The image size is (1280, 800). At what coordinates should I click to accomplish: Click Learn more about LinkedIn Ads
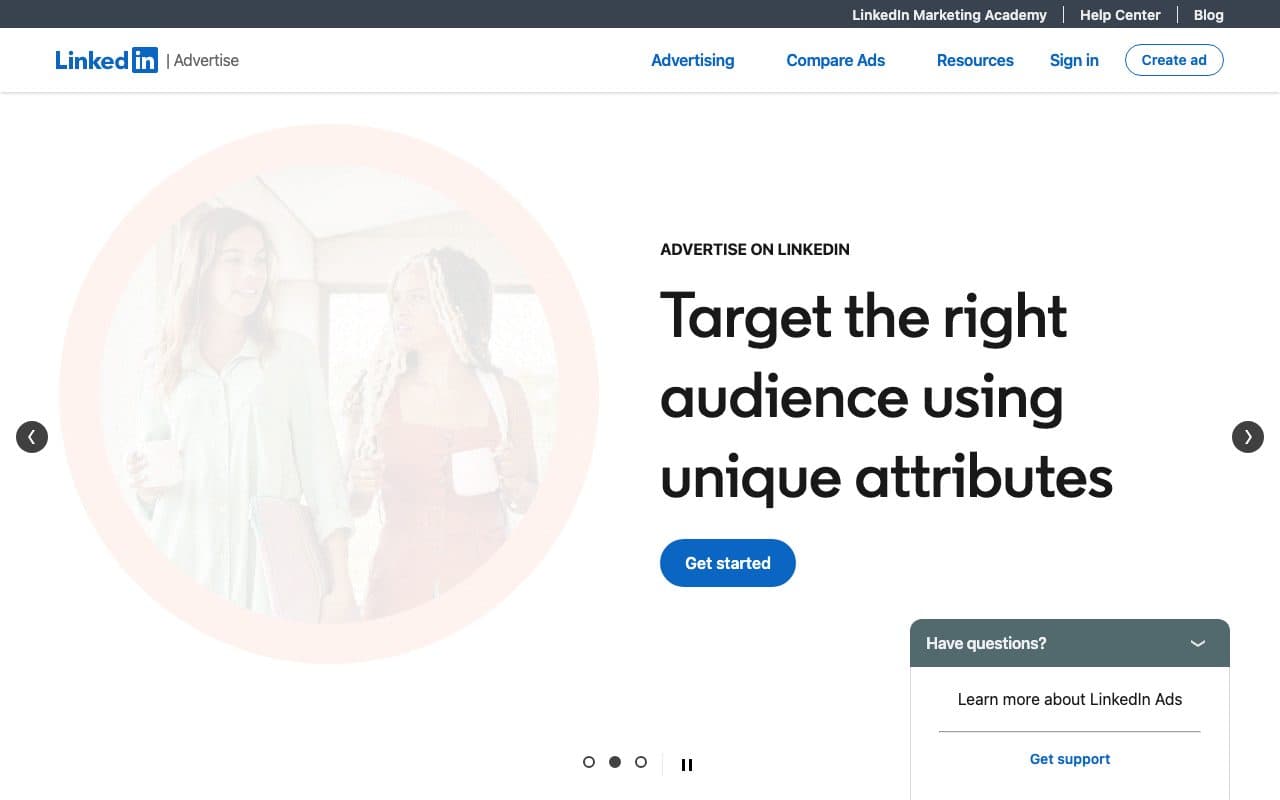pyautogui.click(x=1070, y=699)
